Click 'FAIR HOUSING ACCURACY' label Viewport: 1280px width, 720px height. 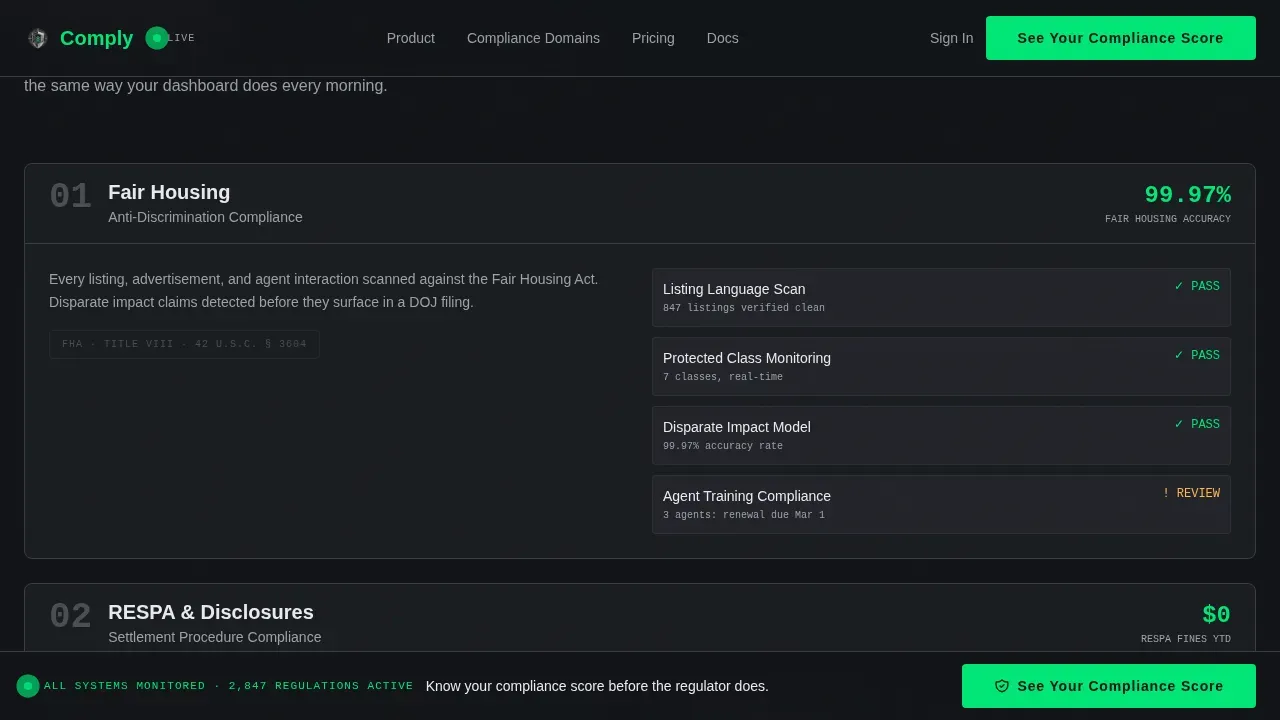(1168, 219)
